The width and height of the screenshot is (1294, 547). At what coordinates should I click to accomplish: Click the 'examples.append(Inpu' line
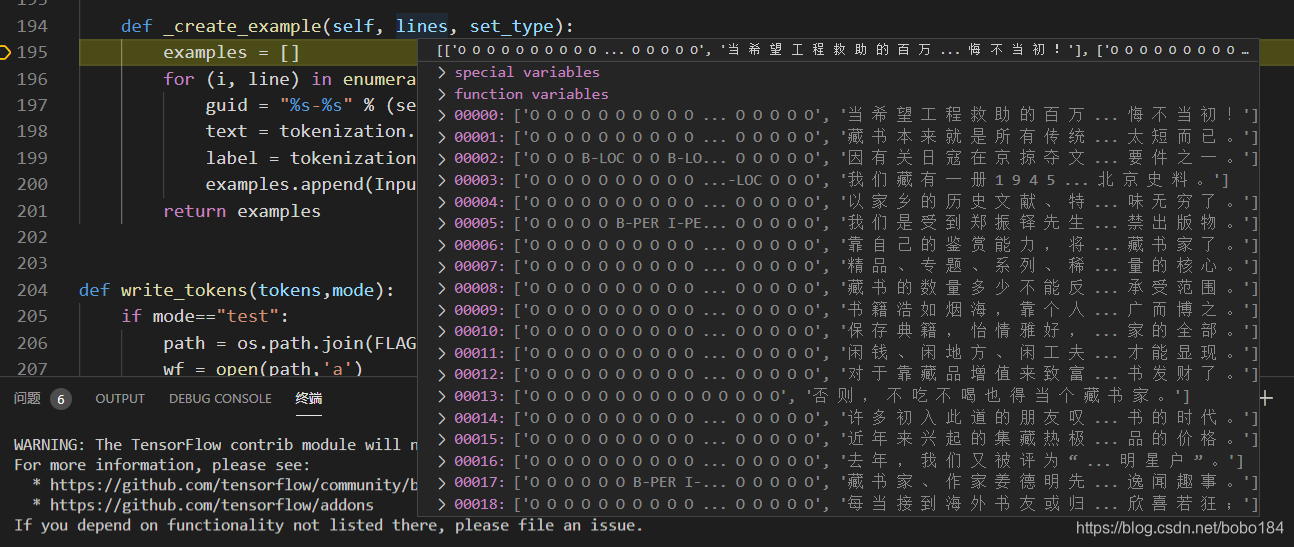tap(310, 185)
